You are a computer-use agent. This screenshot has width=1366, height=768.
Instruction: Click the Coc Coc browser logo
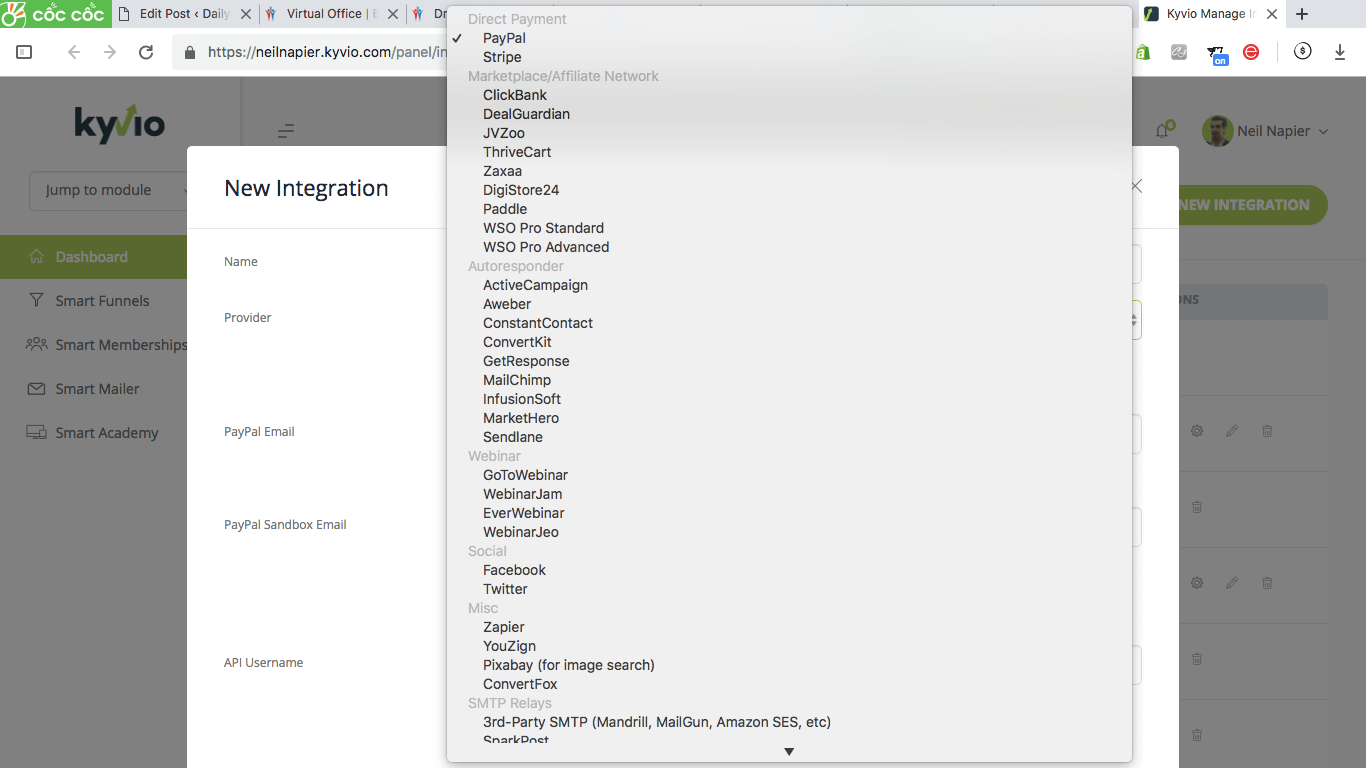click(54, 14)
